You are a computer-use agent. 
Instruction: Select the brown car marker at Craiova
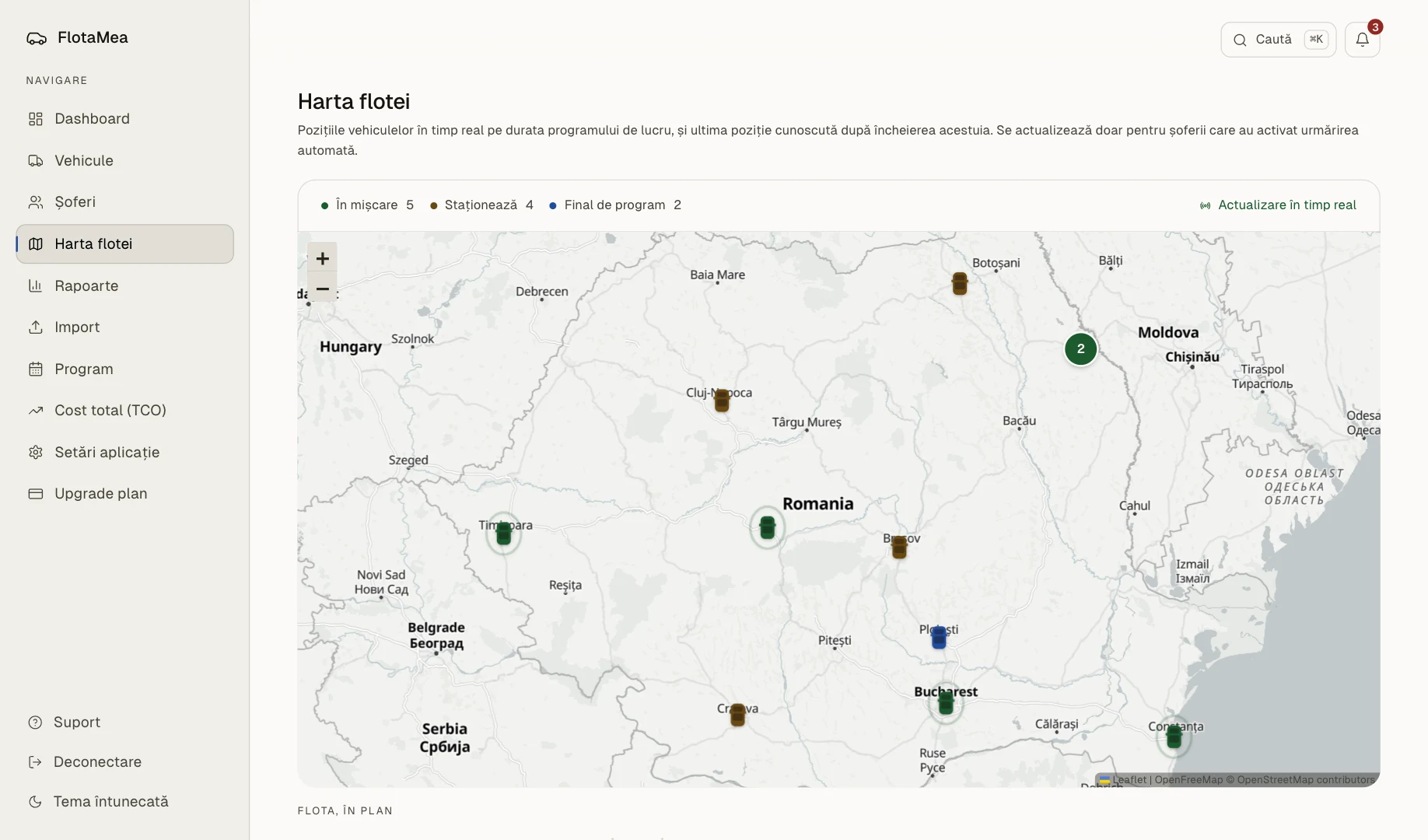pos(737,714)
